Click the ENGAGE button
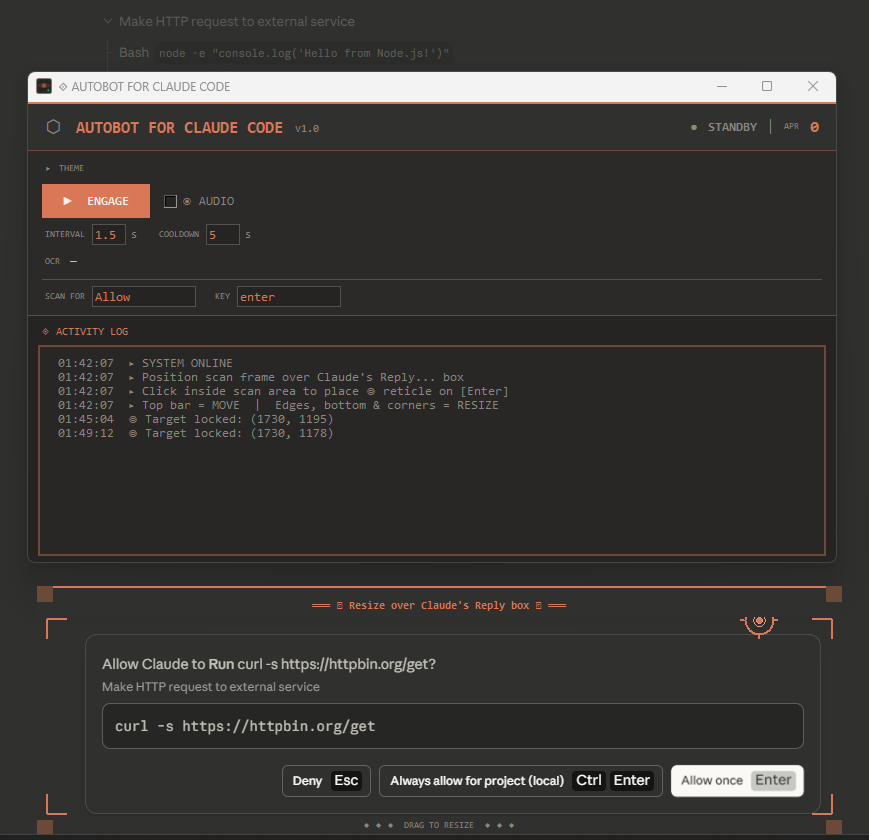The image size is (869, 840). click(96, 201)
